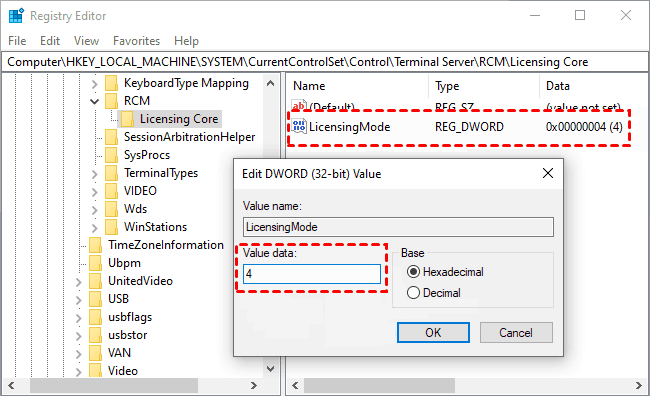Click the Value data input field
This screenshot has height=396, width=650.
tap(312, 274)
